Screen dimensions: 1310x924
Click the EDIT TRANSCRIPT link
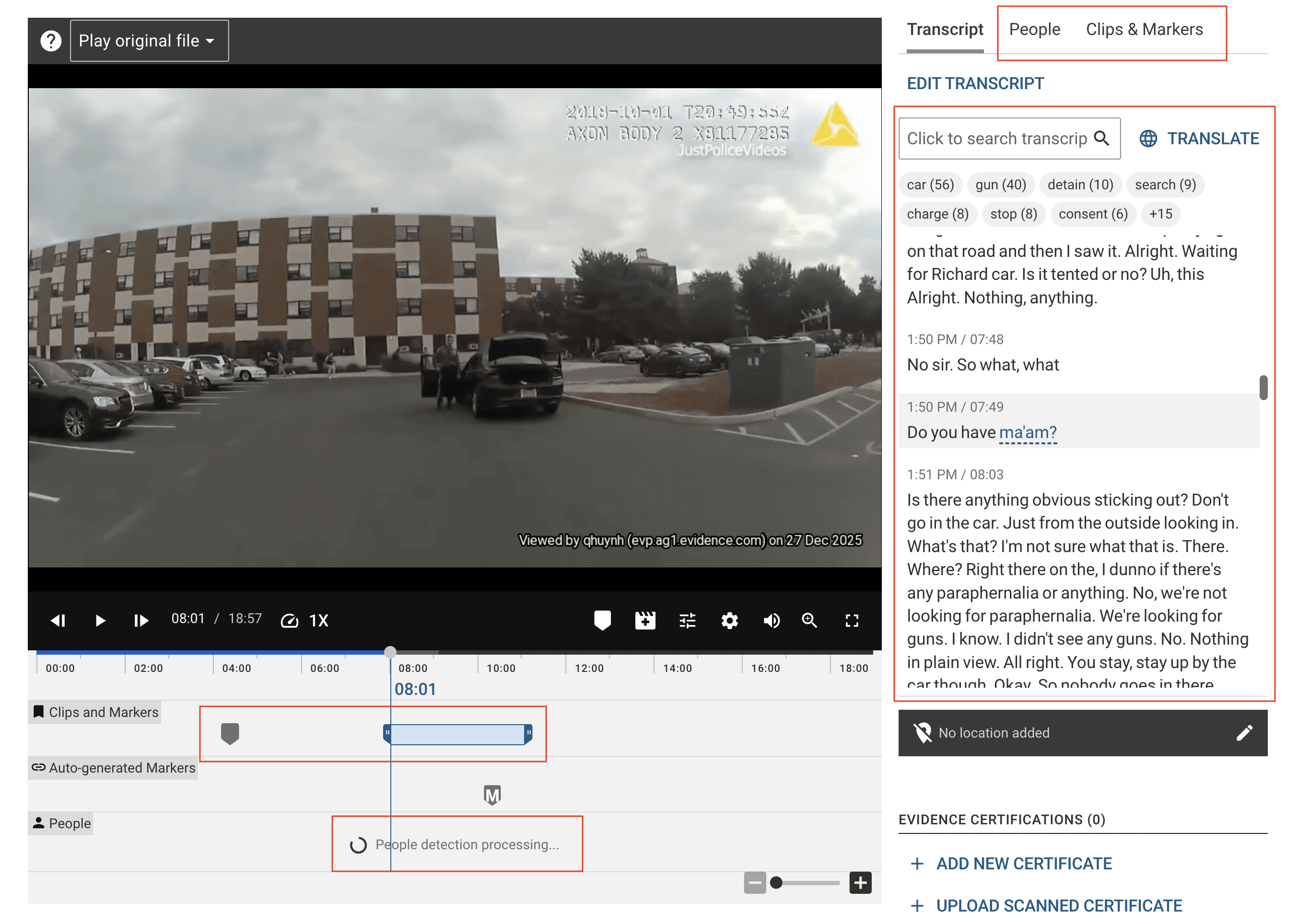[x=975, y=83]
